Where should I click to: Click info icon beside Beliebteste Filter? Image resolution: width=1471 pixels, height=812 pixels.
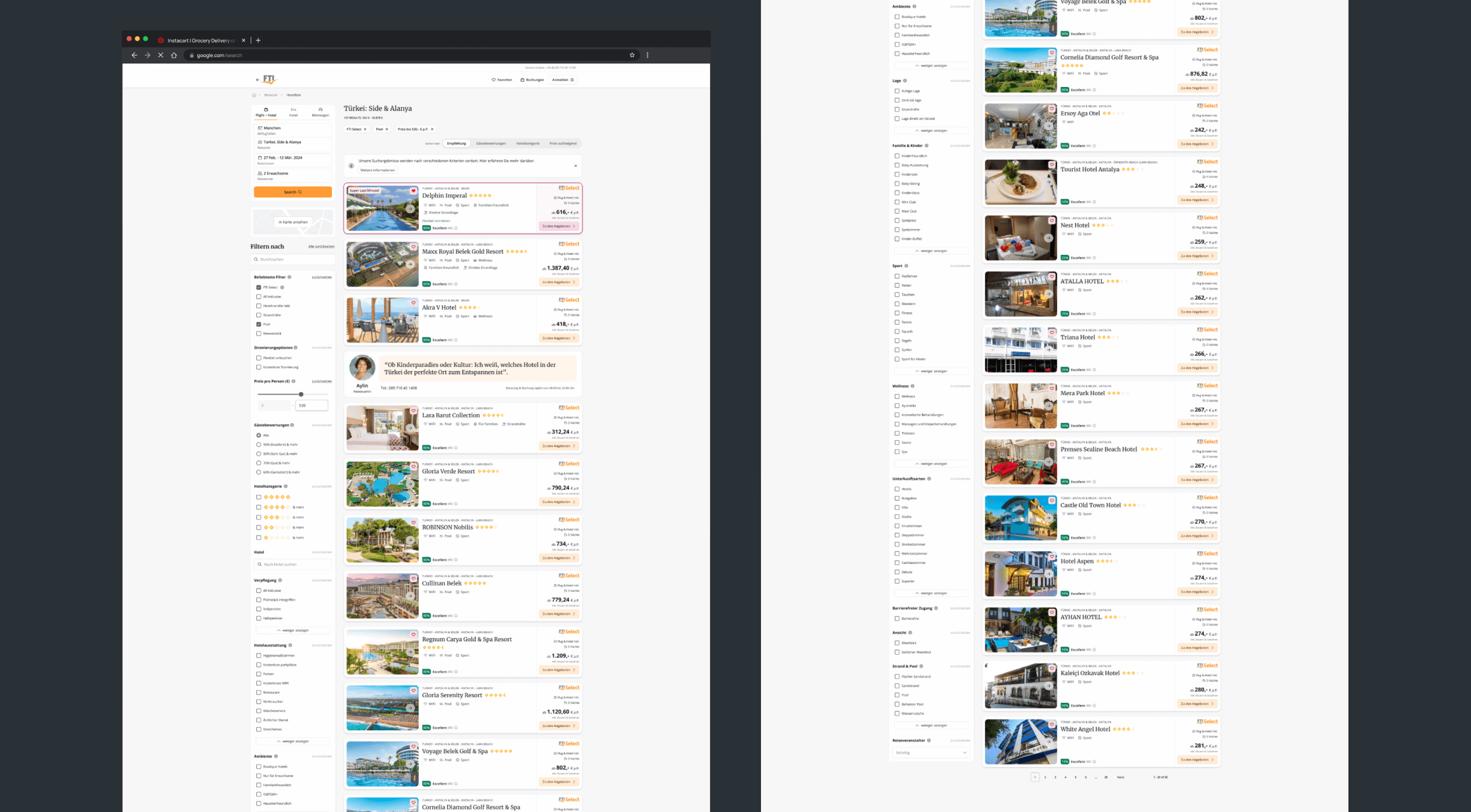click(289, 277)
